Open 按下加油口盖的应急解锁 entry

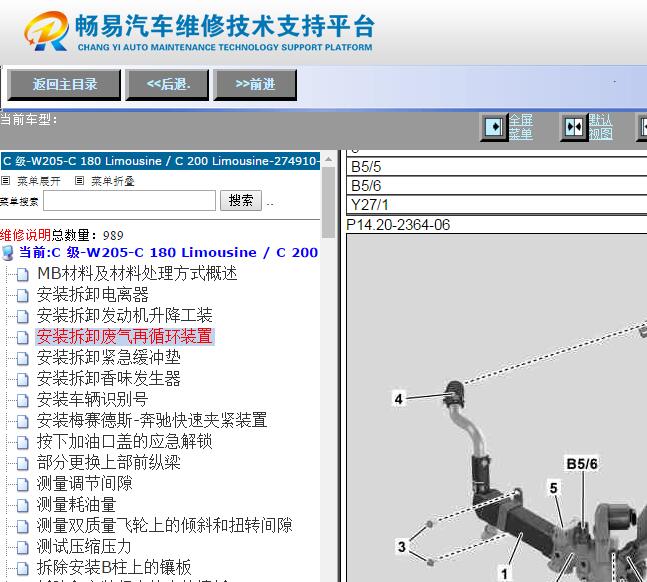point(125,441)
